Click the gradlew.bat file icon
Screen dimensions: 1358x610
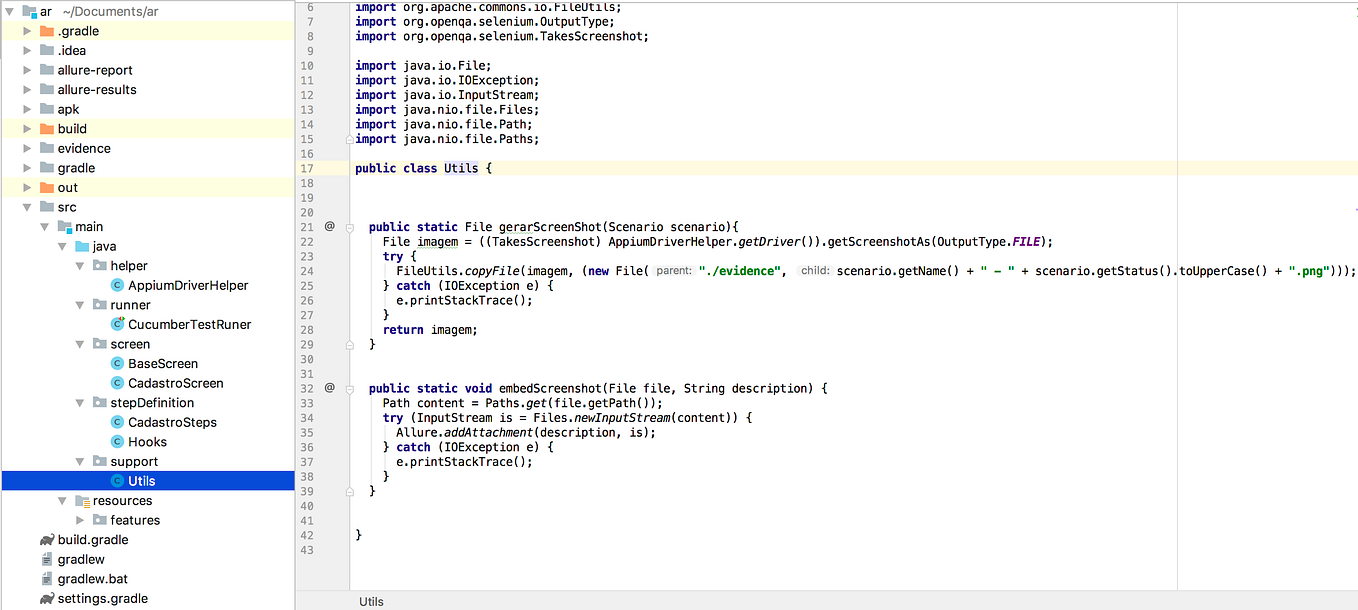click(47, 579)
